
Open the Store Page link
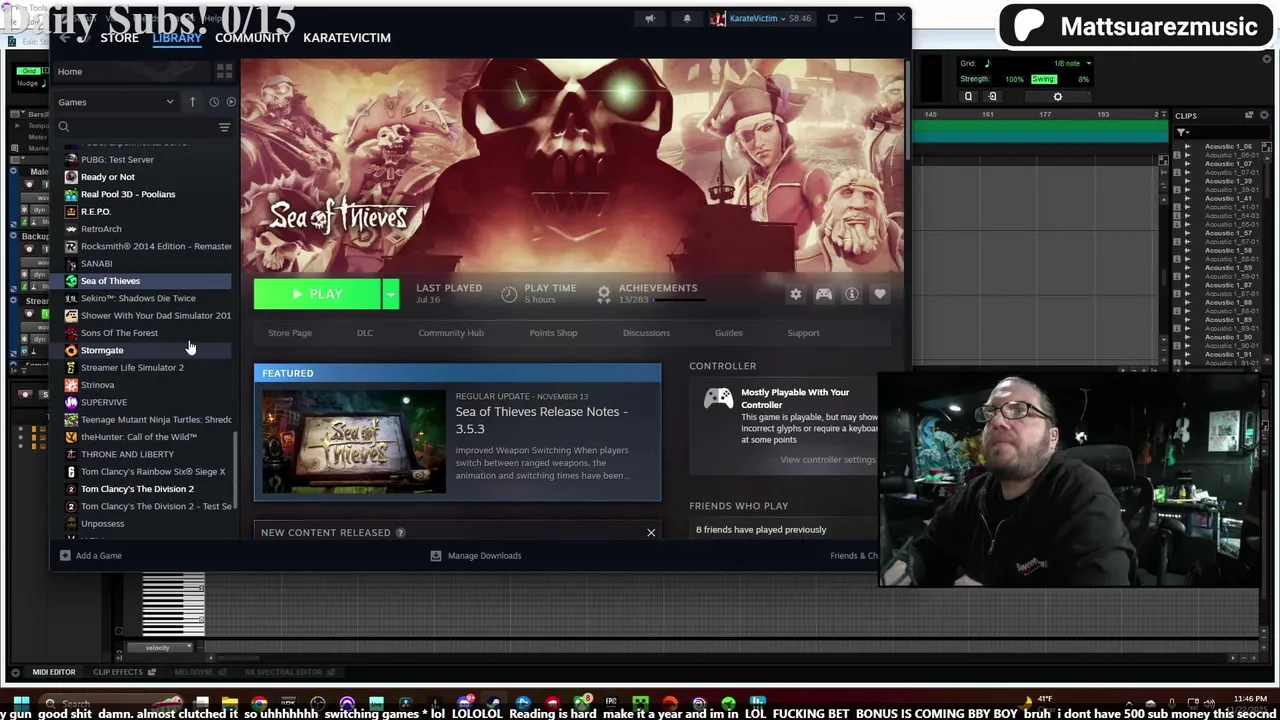tap(290, 333)
